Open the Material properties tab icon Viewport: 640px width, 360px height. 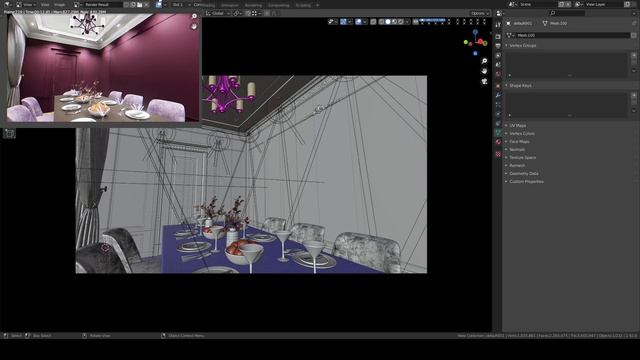[498, 142]
